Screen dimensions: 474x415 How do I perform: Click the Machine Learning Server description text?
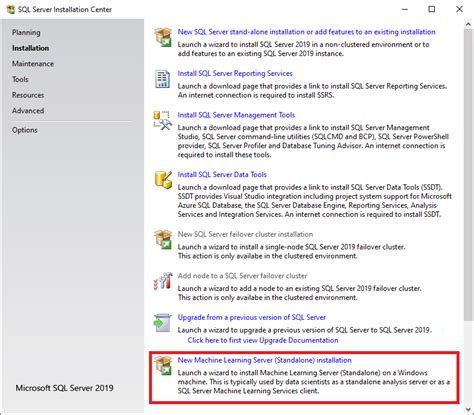pyautogui.click(x=314, y=382)
